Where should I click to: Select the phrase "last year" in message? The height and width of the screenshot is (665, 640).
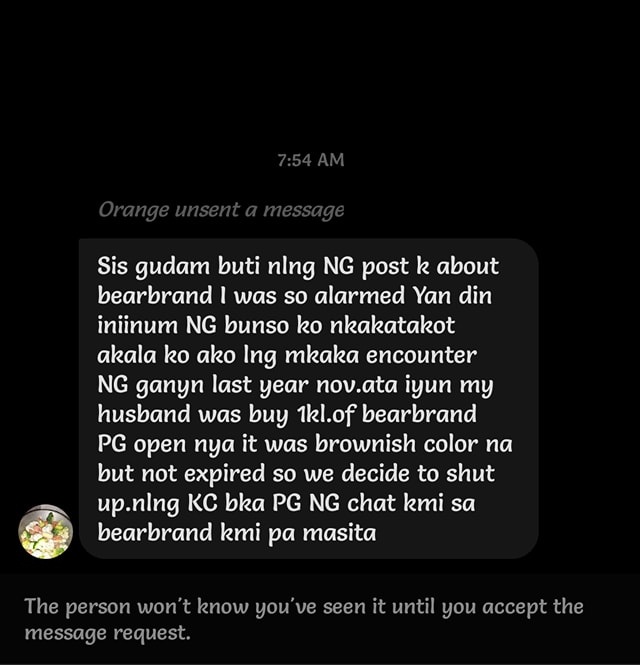(260, 385)
